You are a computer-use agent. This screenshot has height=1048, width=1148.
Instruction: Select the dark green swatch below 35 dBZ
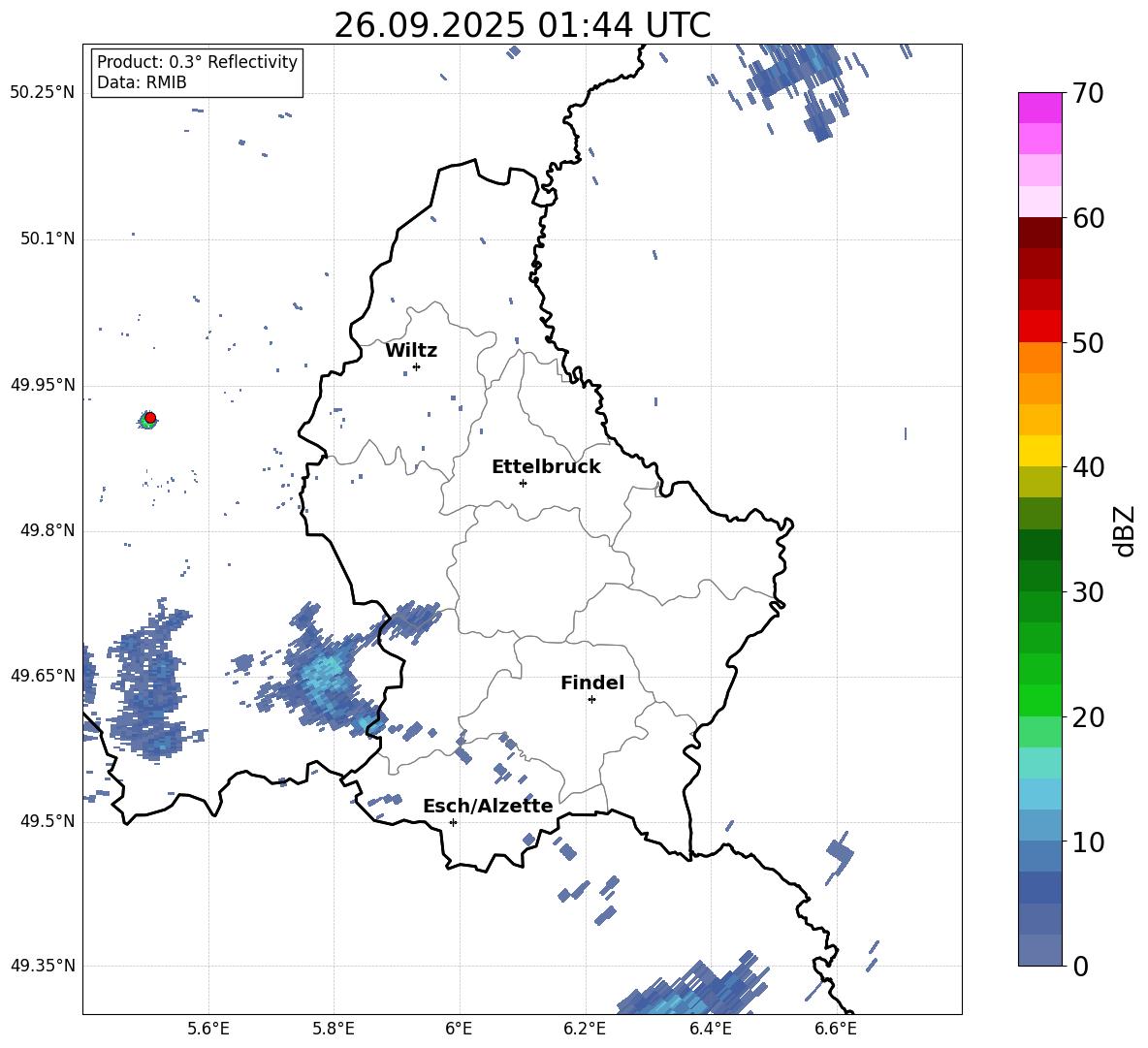click(x=1039, y=545)
